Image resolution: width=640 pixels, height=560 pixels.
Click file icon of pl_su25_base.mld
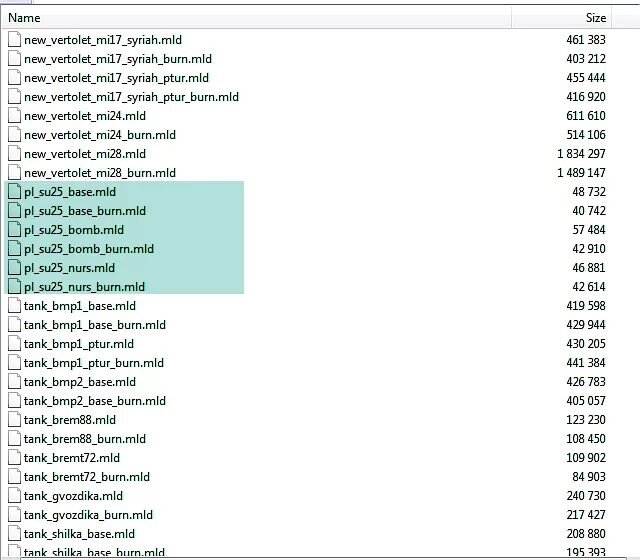point(14,191)
